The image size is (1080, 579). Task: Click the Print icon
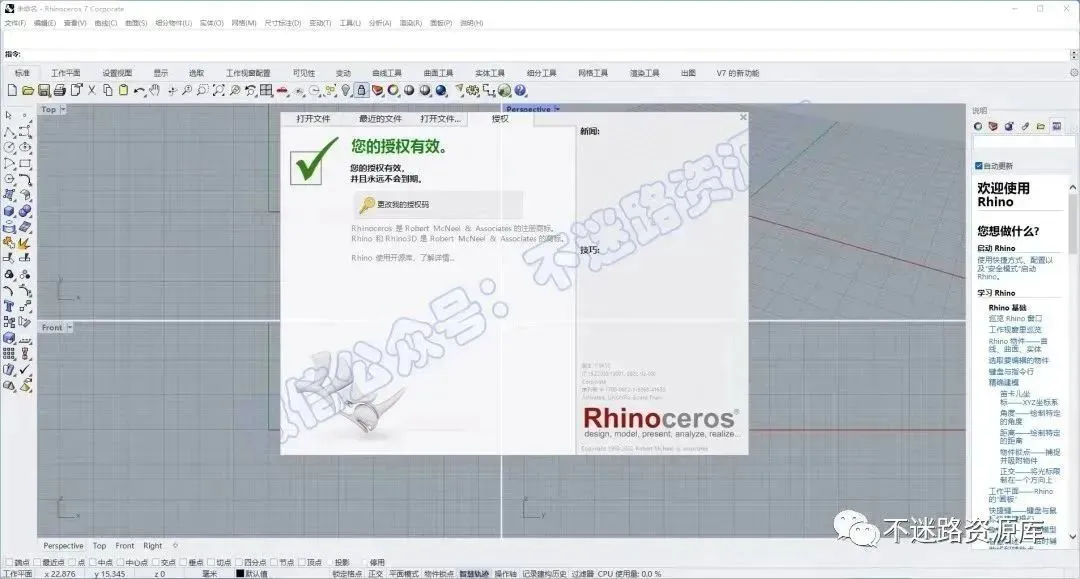coord(59,90)
